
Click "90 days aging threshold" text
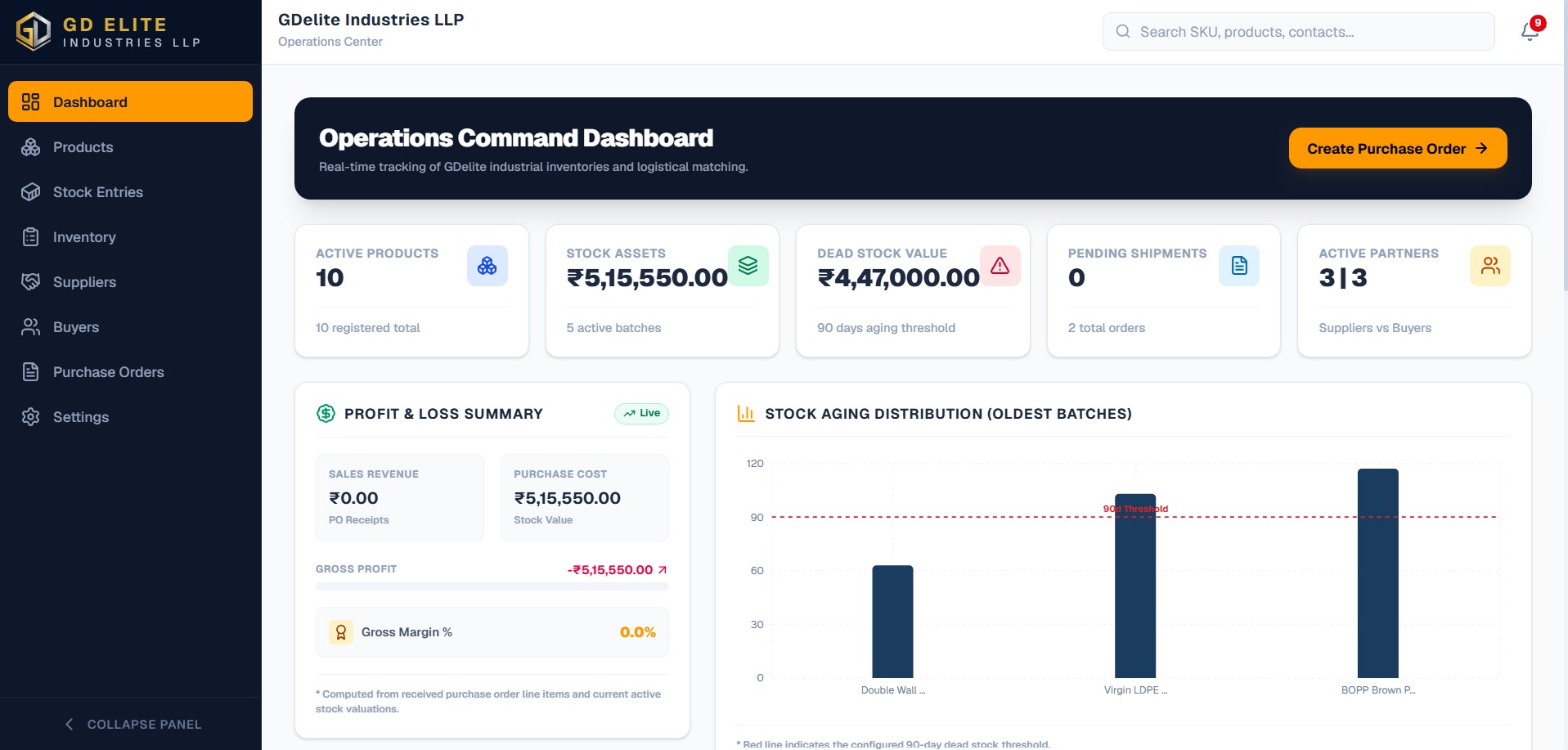[886, 327]
